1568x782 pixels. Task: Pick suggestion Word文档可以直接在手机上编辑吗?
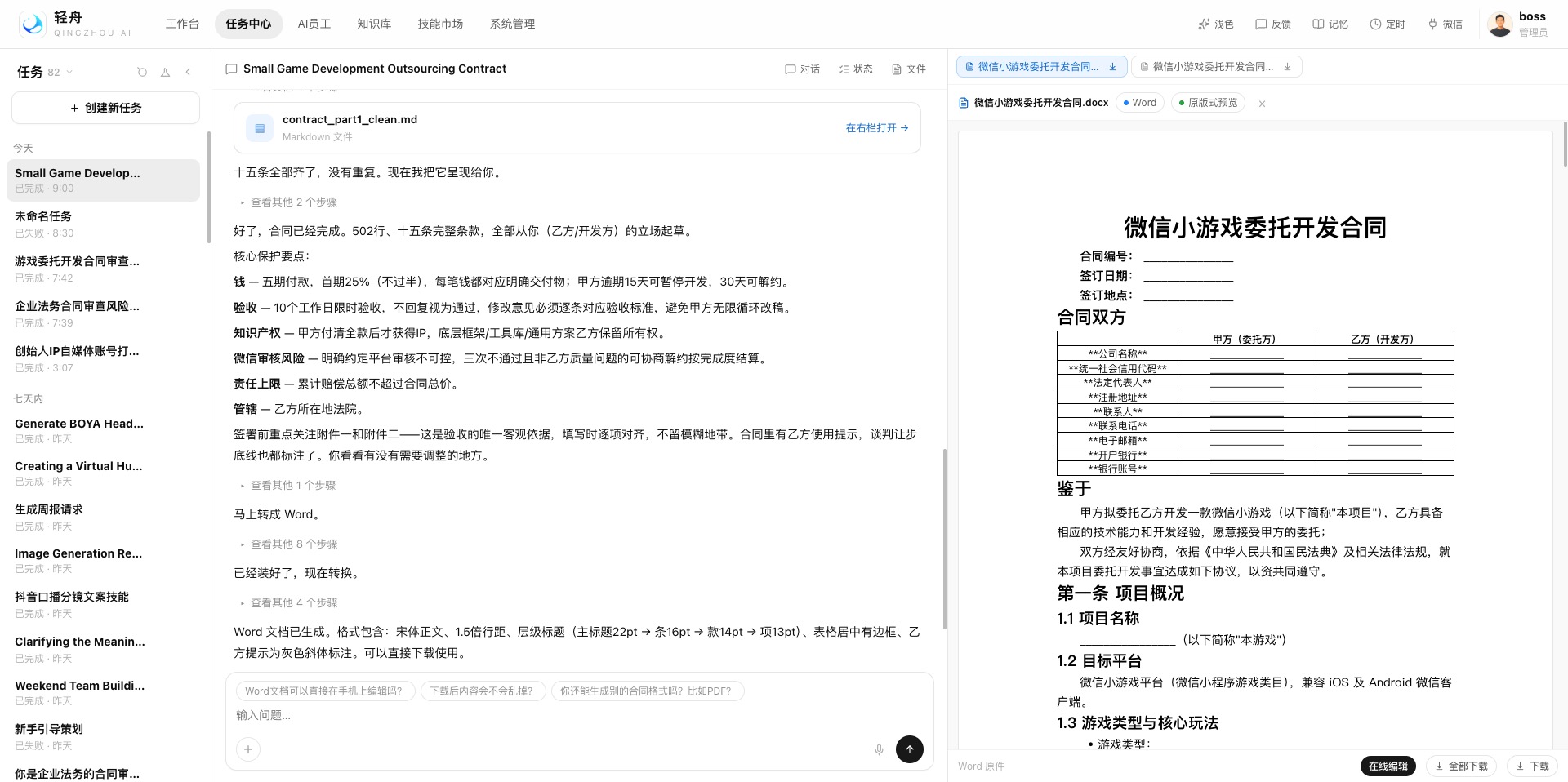click(x=324, y=691)
